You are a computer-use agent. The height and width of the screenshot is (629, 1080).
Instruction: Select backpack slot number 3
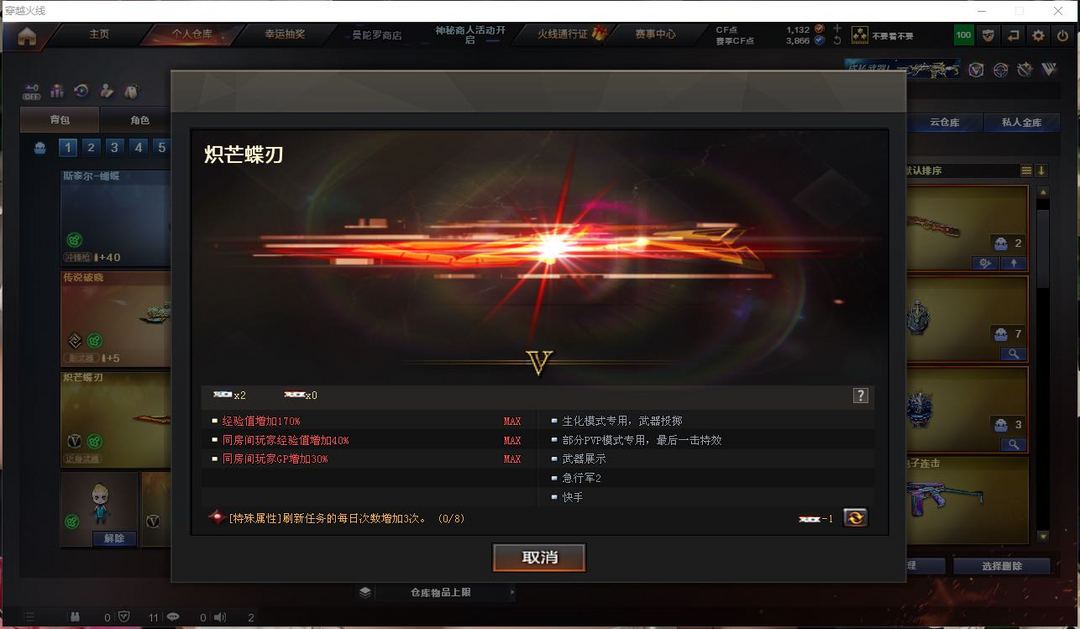click(114, 147)
